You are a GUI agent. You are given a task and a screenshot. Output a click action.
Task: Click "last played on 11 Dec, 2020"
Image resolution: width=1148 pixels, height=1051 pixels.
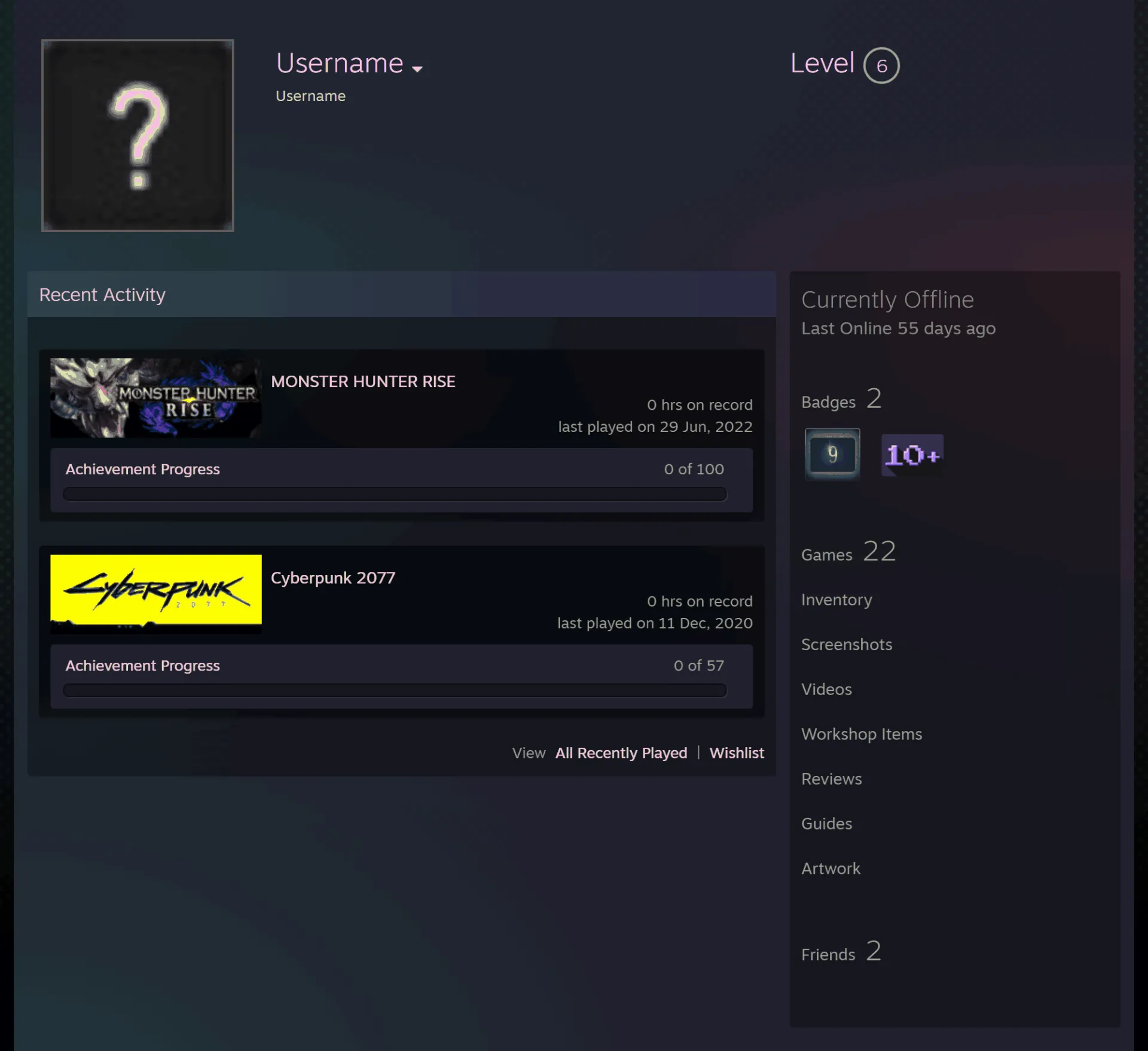click(x=655, y=623)
